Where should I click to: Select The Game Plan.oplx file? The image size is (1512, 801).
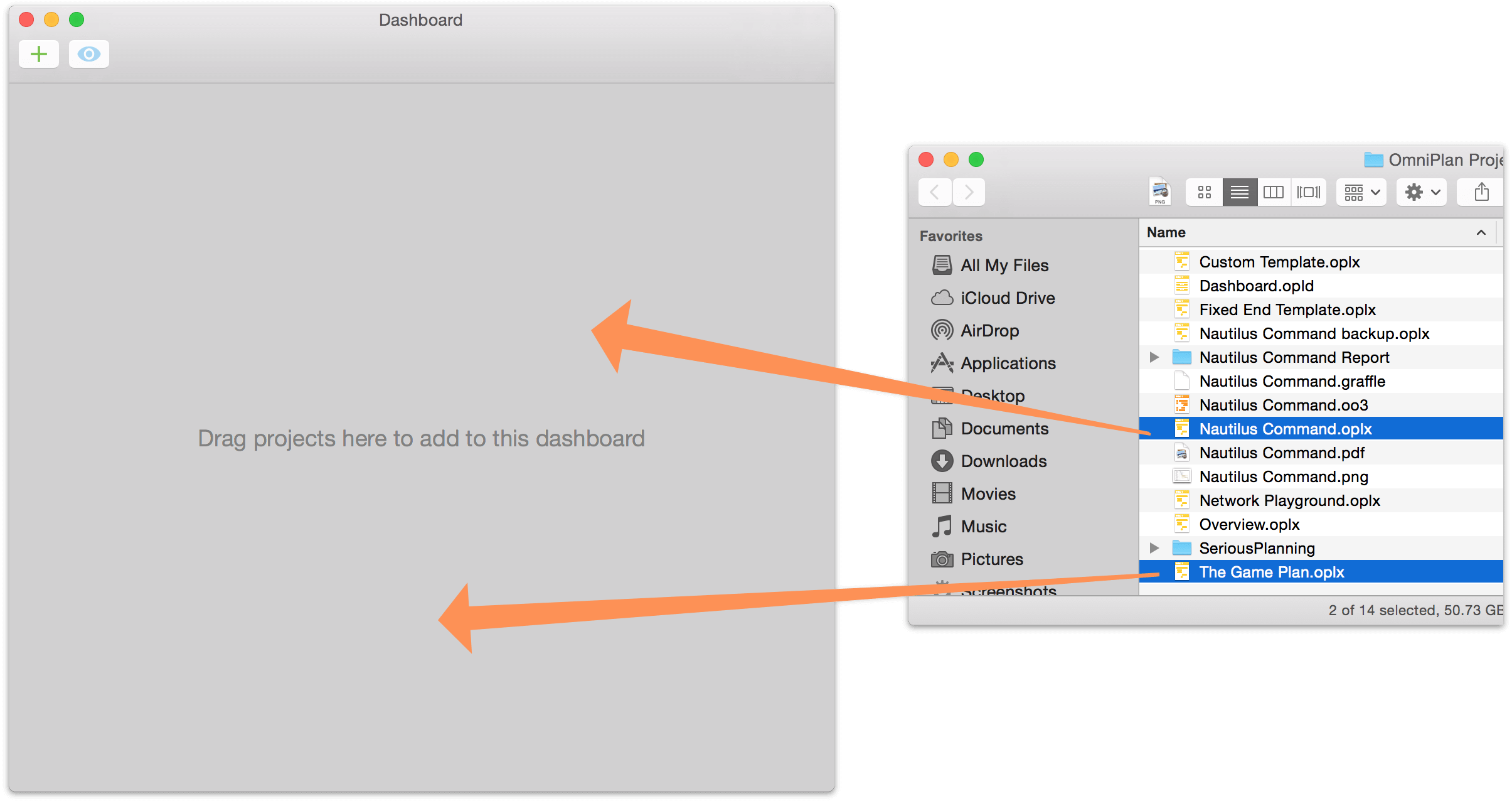1270,572
